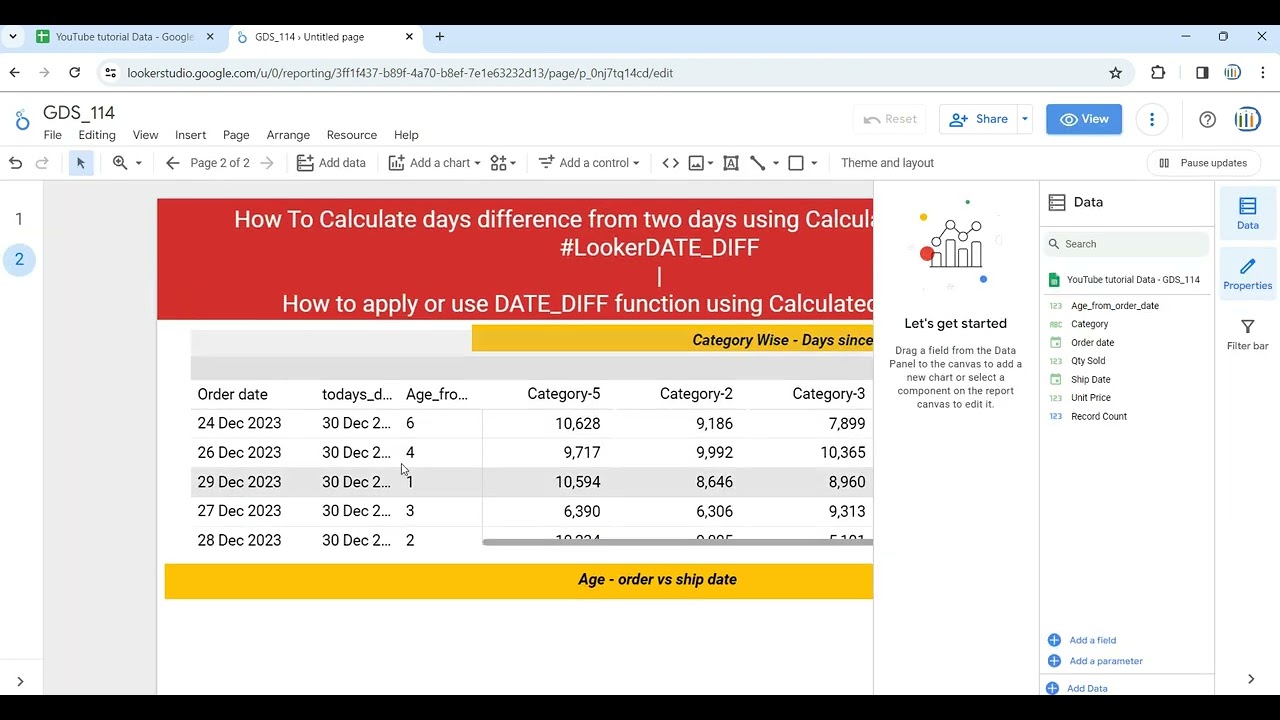Open the more options three-dot menu
This screenshot has height=720, width=1280.
[1152, 119]
